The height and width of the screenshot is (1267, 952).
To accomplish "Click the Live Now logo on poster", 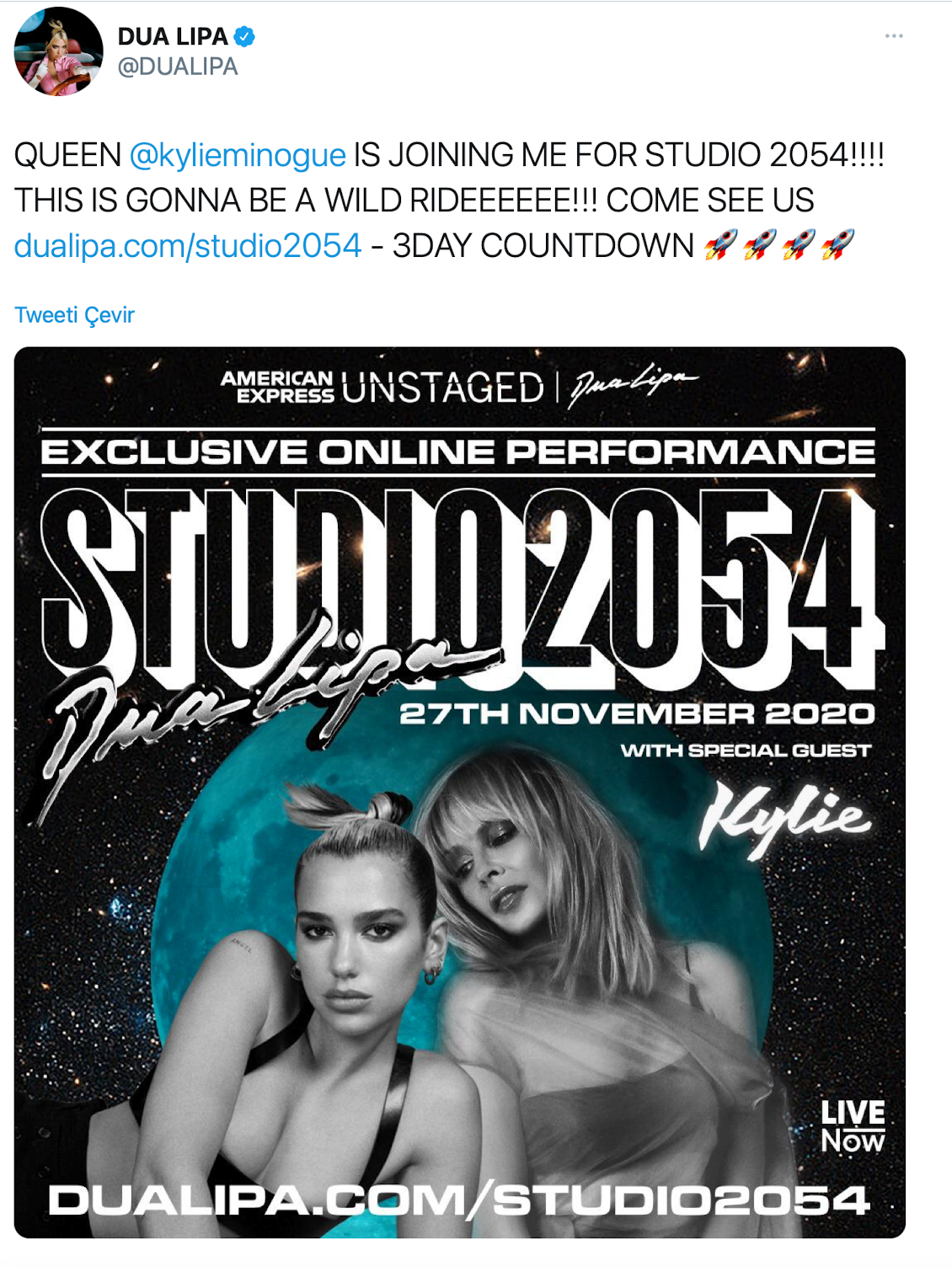I will [x=853, y=1126].
